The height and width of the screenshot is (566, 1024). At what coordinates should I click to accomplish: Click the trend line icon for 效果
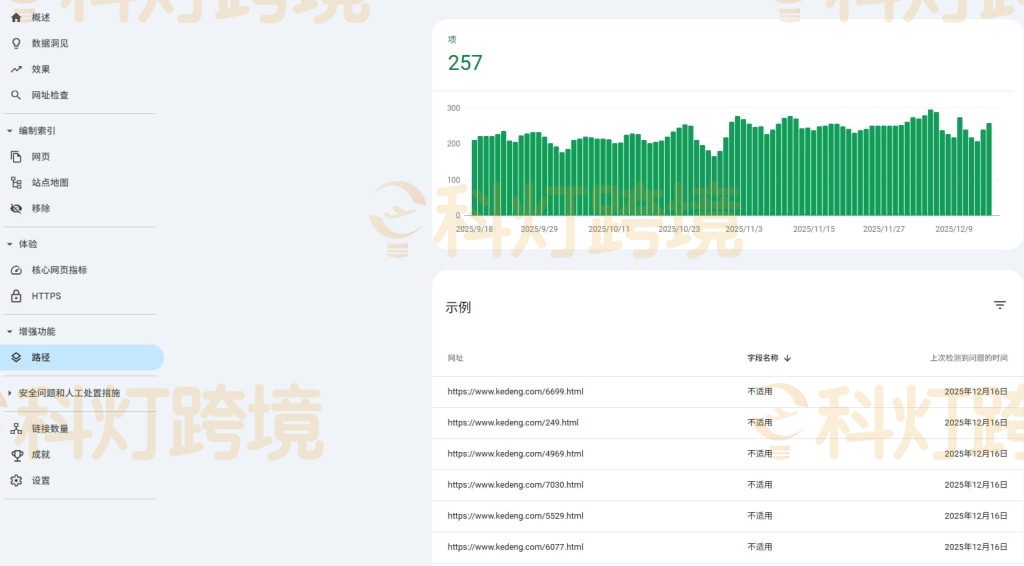tap(16, 69)
